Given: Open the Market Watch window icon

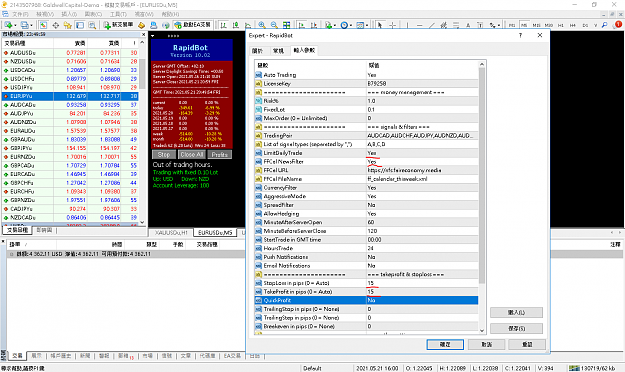Looking at the screenshot, I should (x=43, y=25).
